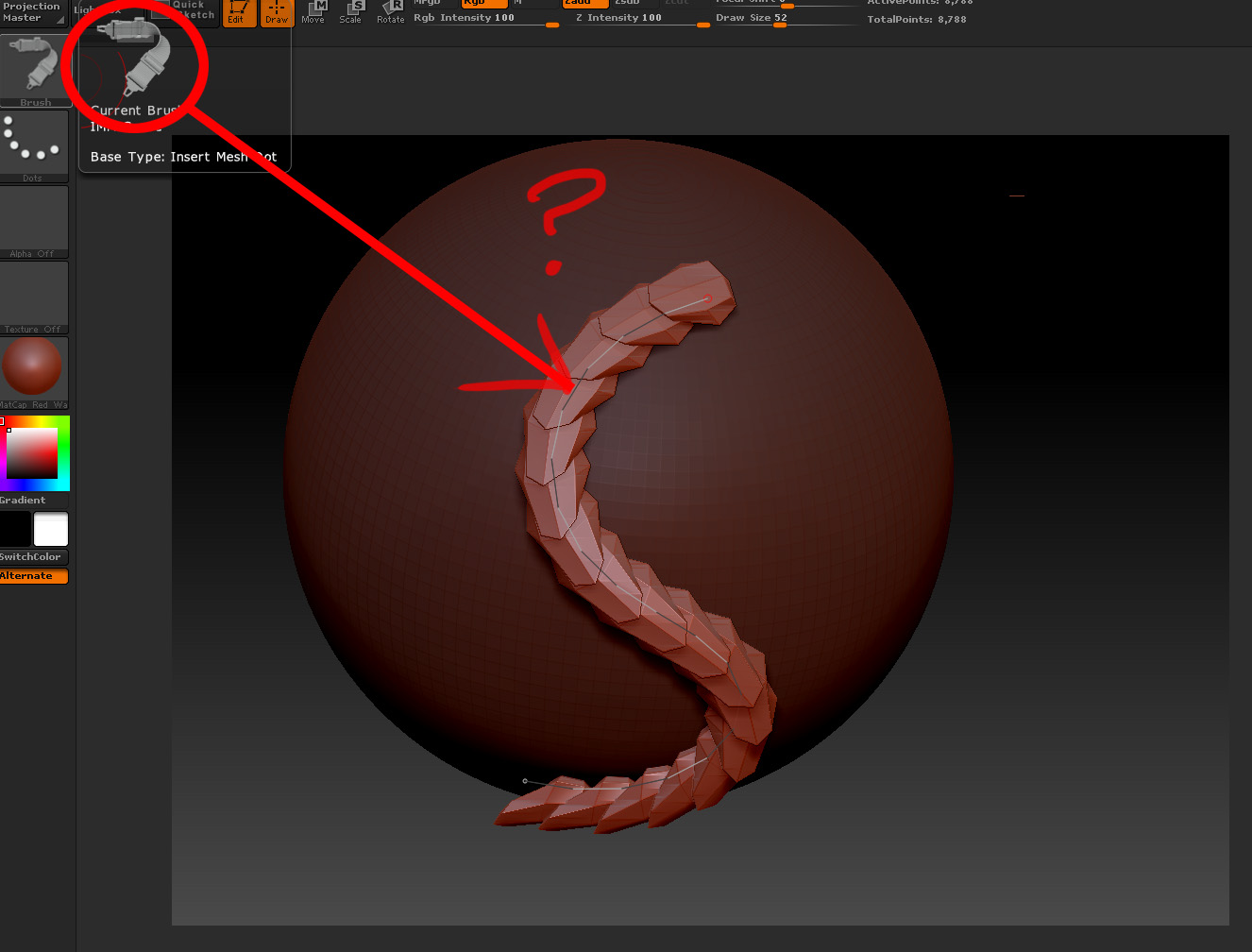
Task: Select the Dots stroke type
Action: click(35, 142)
